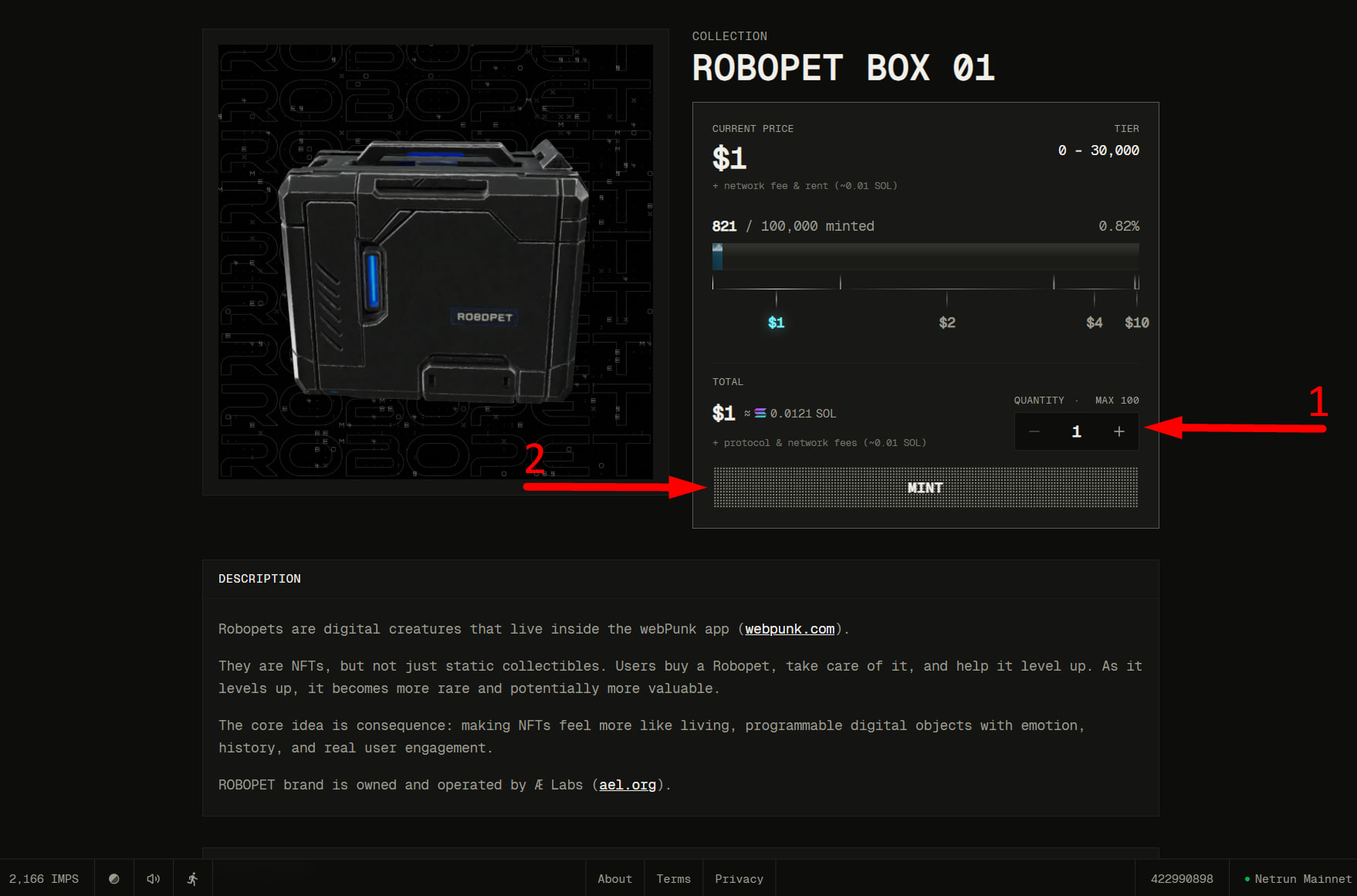Click the running figure animation icon
1357x896 pixels.
pyautogui.click(x=193, y=878)
